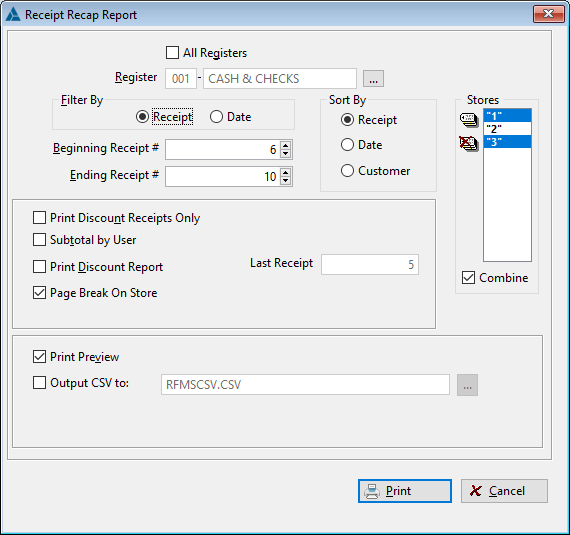Click the Last Receipt value field
The height and width of the screenshot is (535, 570).
coord(370,264)
